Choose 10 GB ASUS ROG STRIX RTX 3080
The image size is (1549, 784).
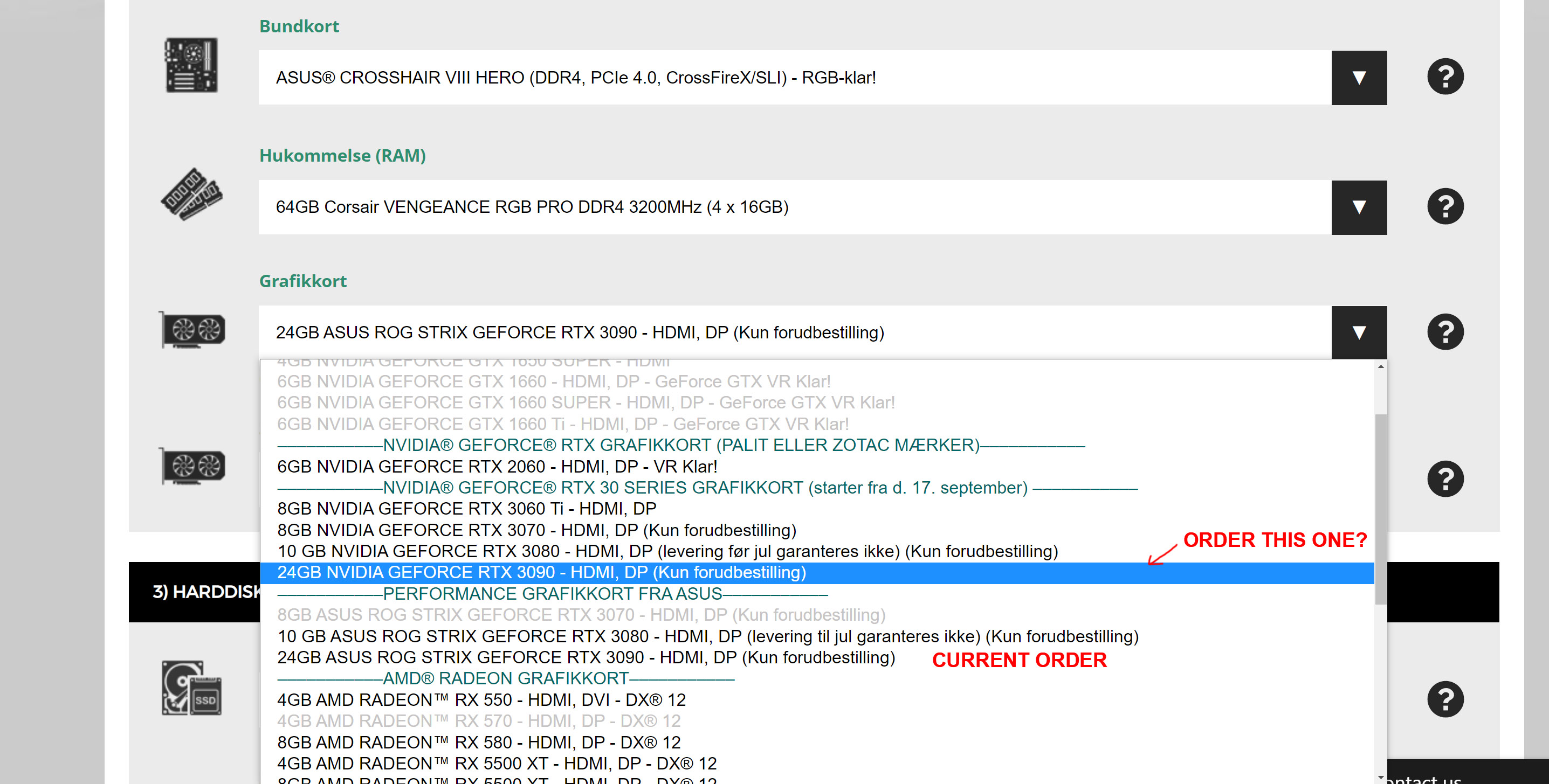(817, 636)
